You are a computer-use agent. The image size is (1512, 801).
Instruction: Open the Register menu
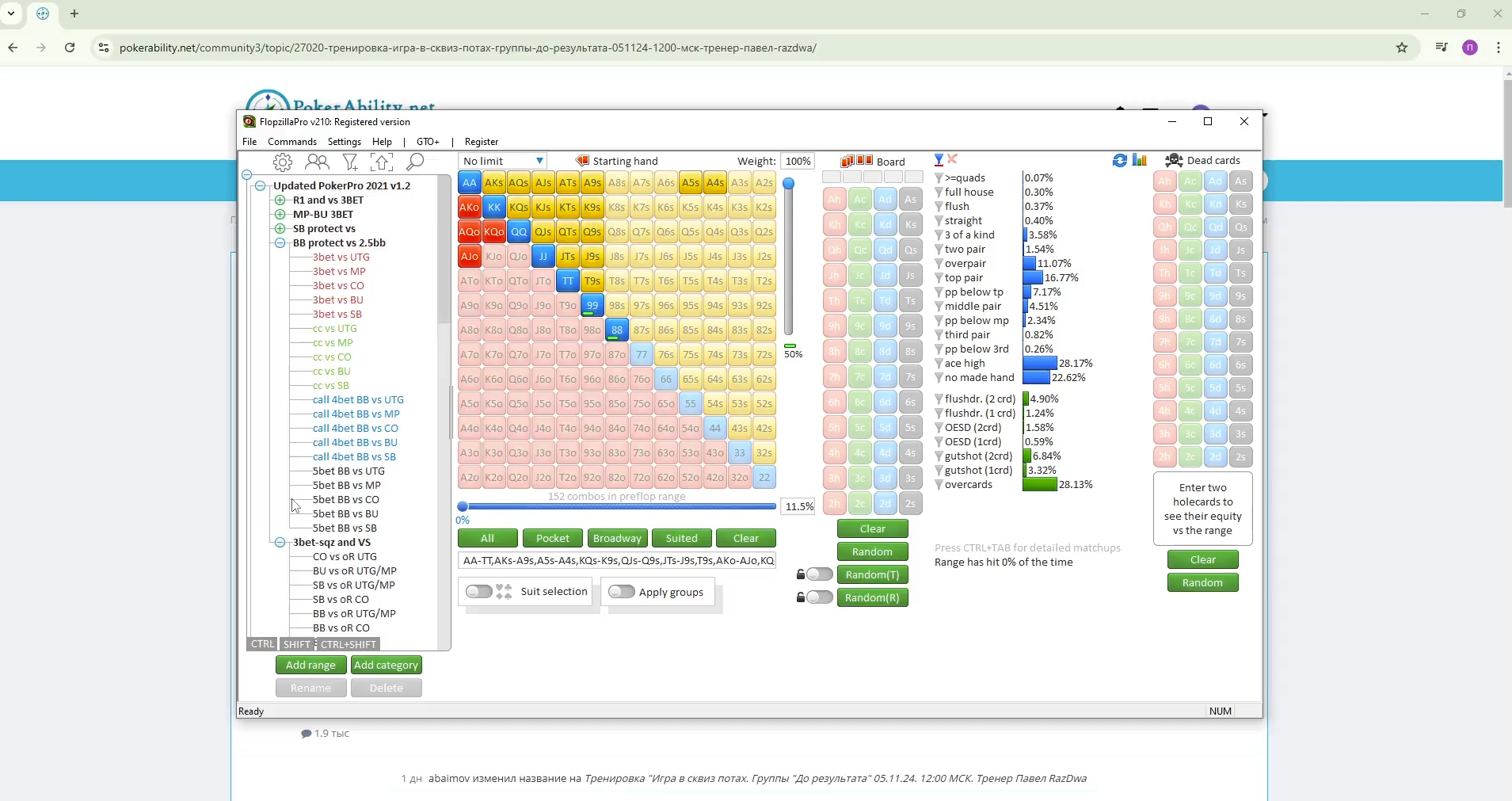click(482, 142)
